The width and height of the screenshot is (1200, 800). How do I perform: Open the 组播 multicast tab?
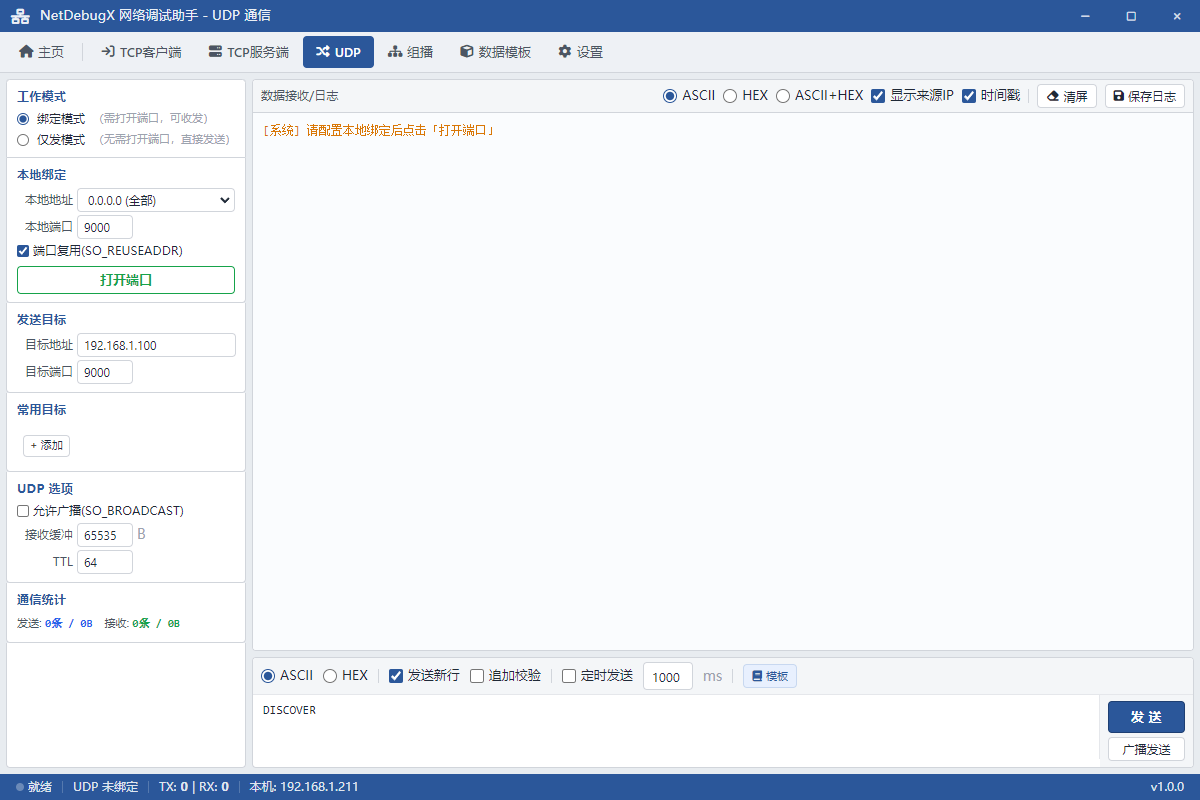(x=411, y=52)
